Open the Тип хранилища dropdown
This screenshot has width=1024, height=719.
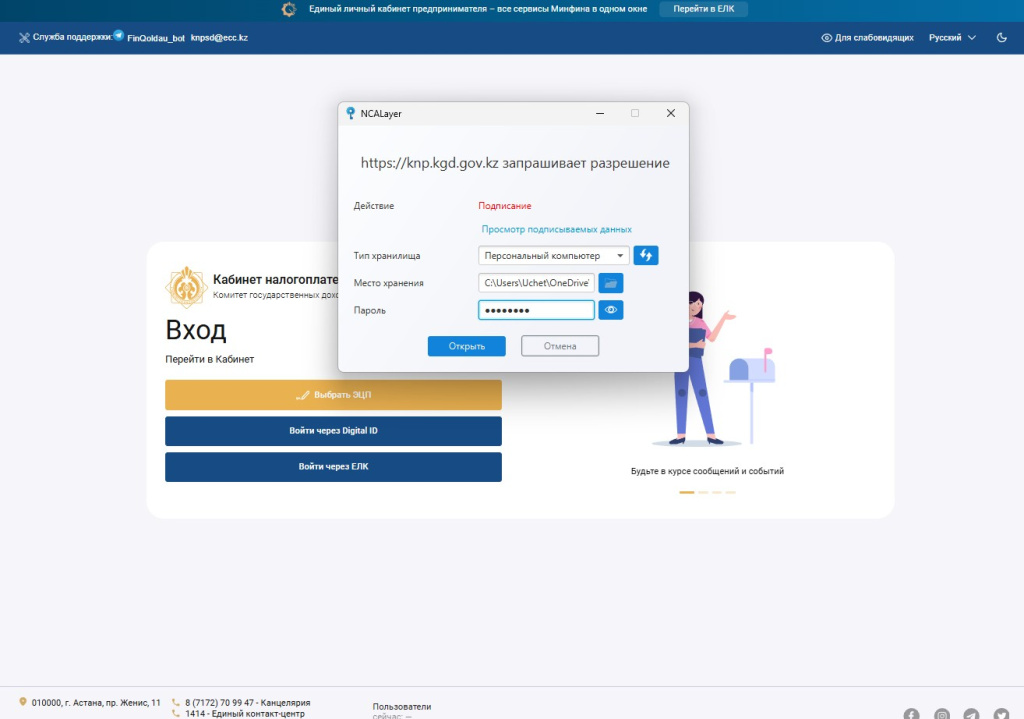pyautogui.click(x=621, y=255)
